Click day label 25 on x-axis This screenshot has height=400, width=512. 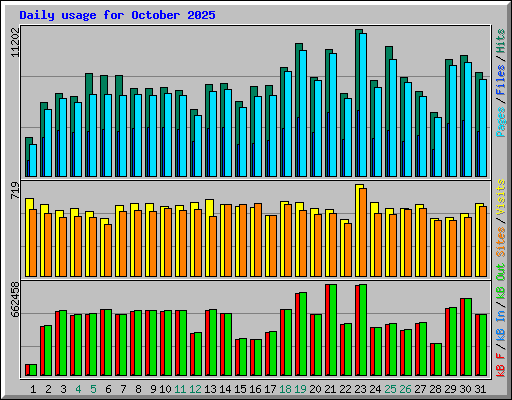tap(390, 389)
